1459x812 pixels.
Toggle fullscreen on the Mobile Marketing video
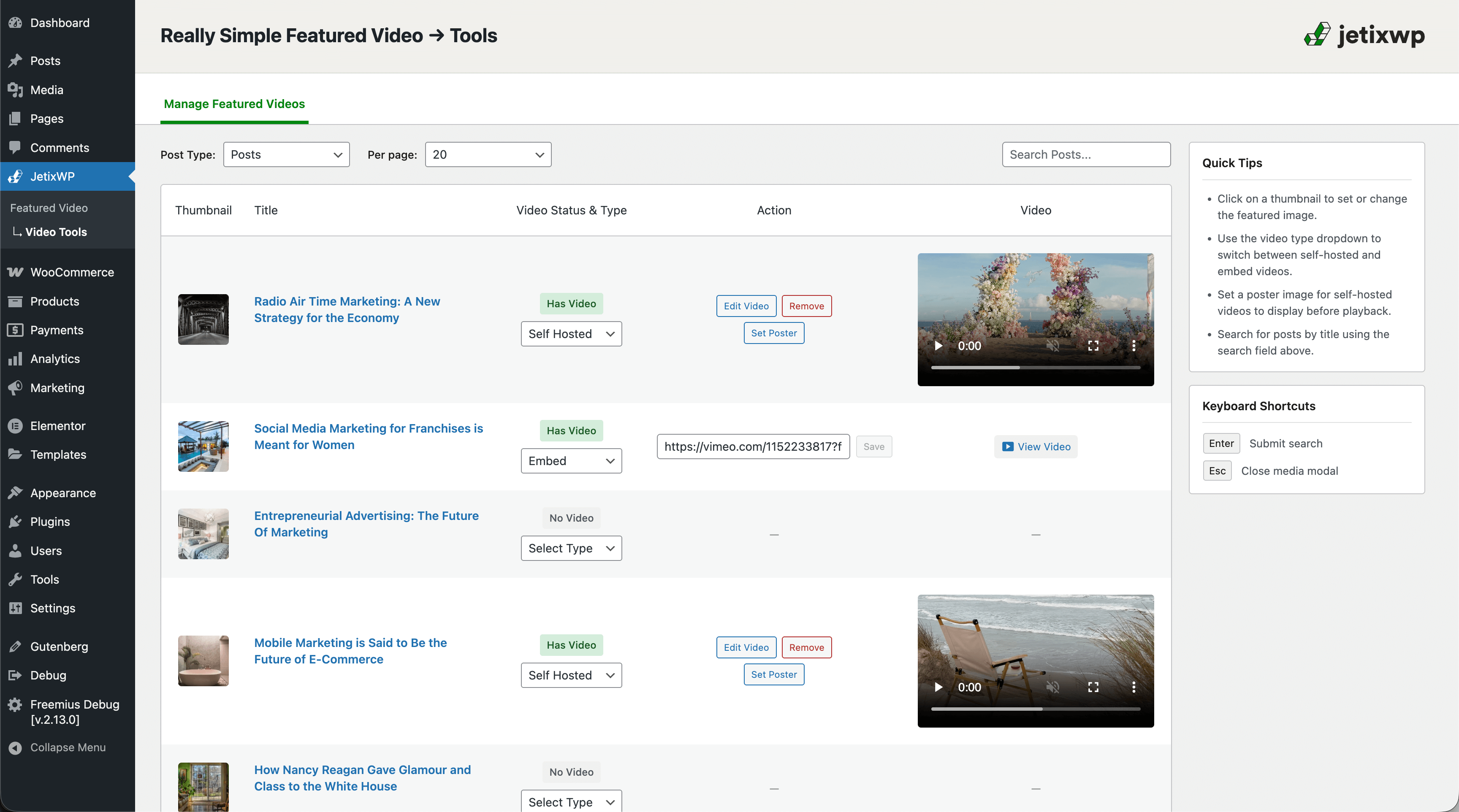[x=1094, y=687]
